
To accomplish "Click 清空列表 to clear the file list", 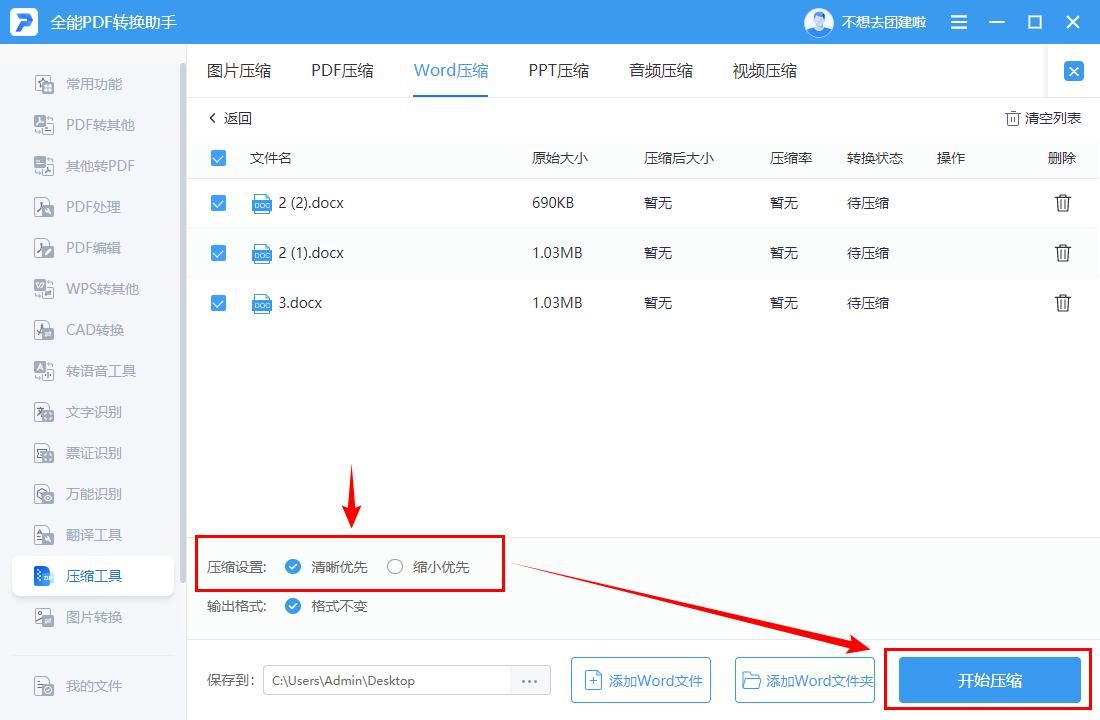I will [1043, 119].
